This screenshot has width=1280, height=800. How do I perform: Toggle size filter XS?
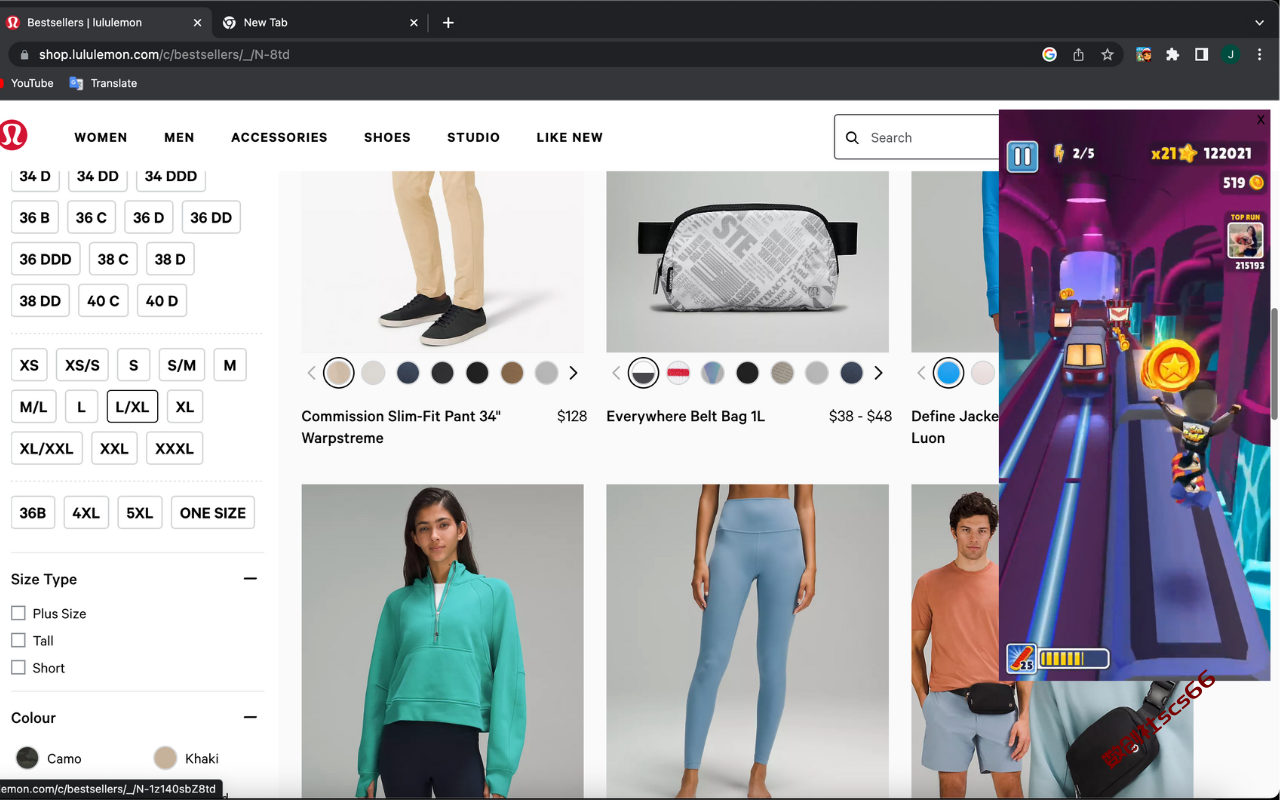[x=29, y=365]
